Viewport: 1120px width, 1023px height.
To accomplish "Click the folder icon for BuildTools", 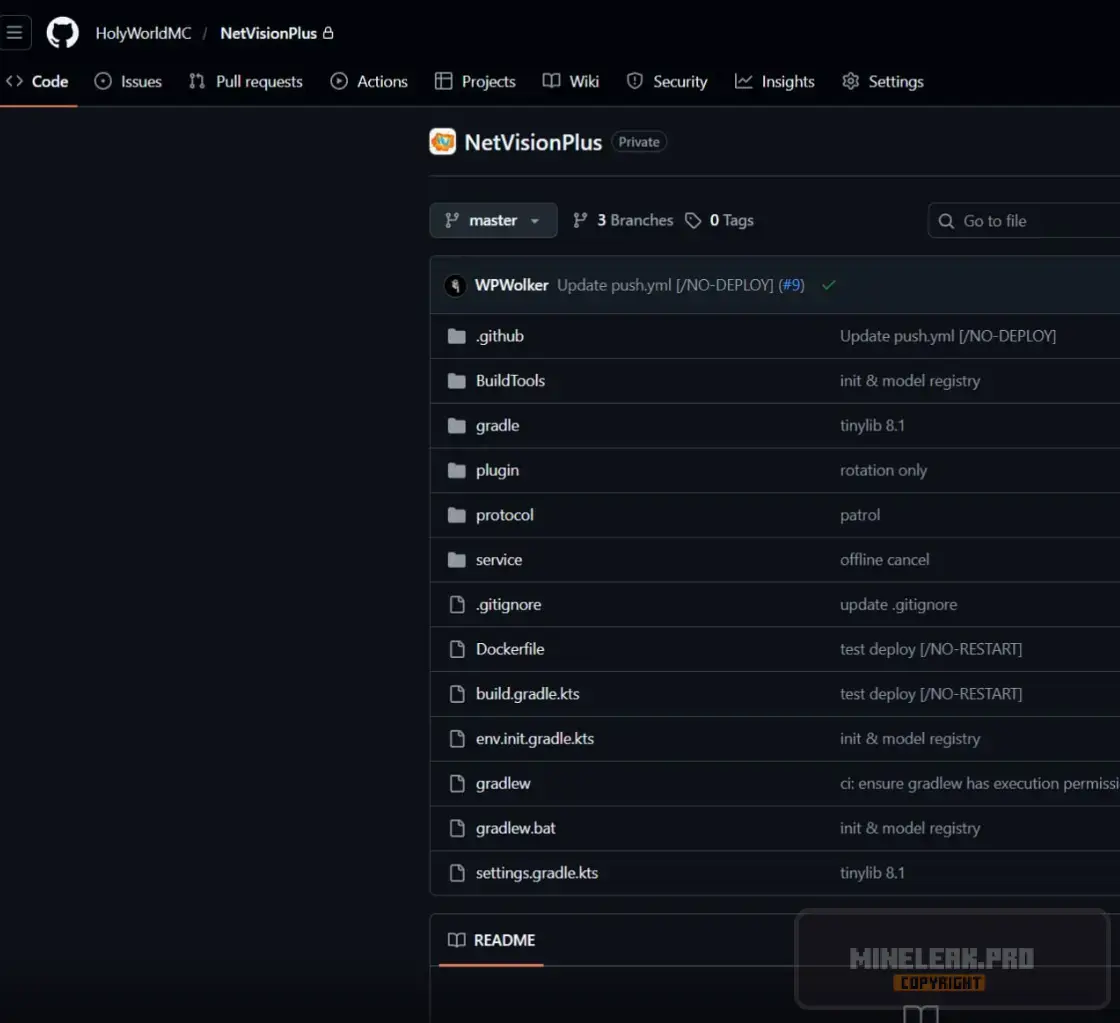I will coord(457,381).
